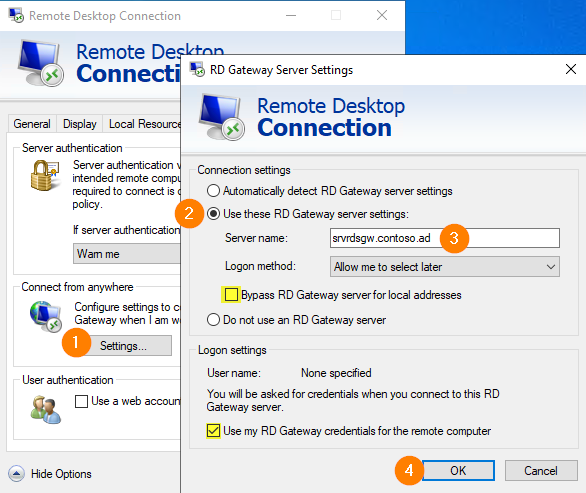This screenshot has height=493, width=586.
Task: Open the Warn me authentication dropdown
Action: click(127, 254)
